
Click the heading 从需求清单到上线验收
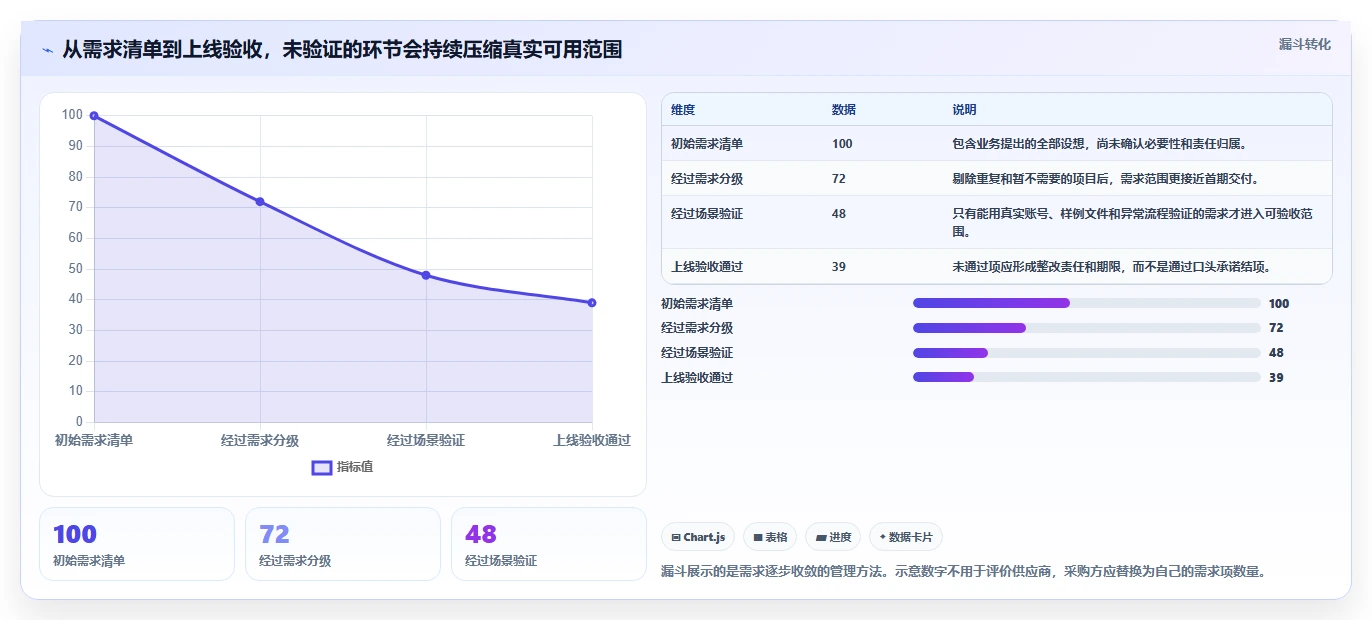[x=342, y=50]
